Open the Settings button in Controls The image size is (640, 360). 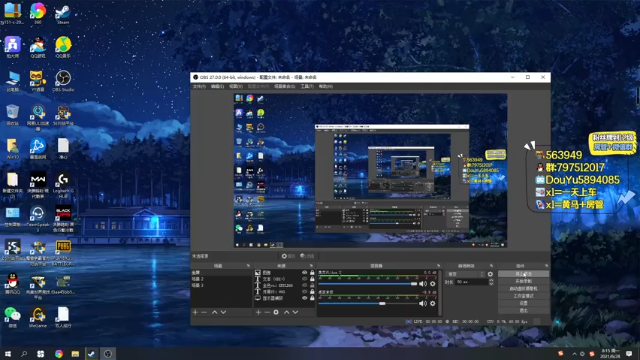[523, 303]
